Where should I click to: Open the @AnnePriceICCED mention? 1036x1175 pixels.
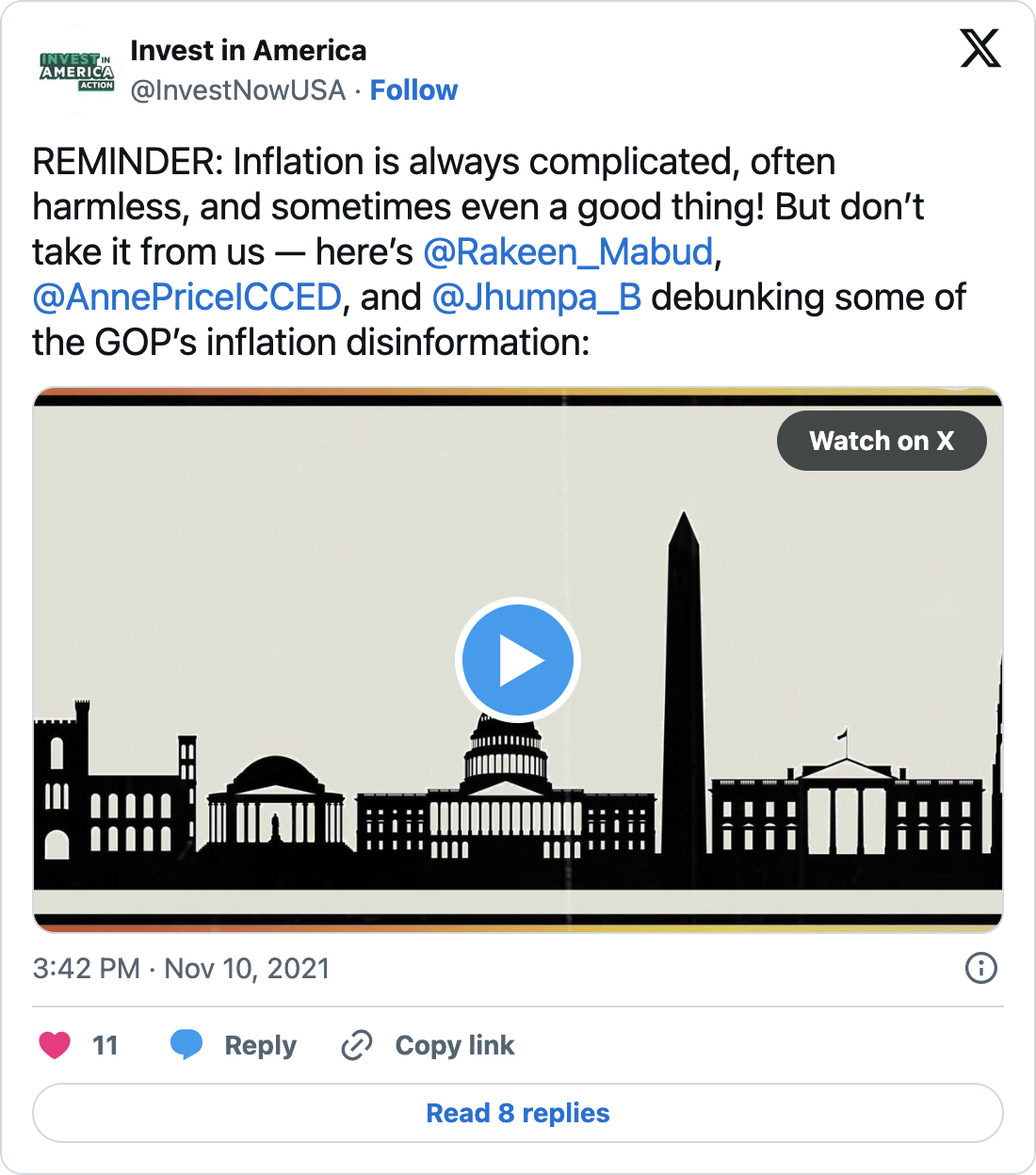pos(186,298)
